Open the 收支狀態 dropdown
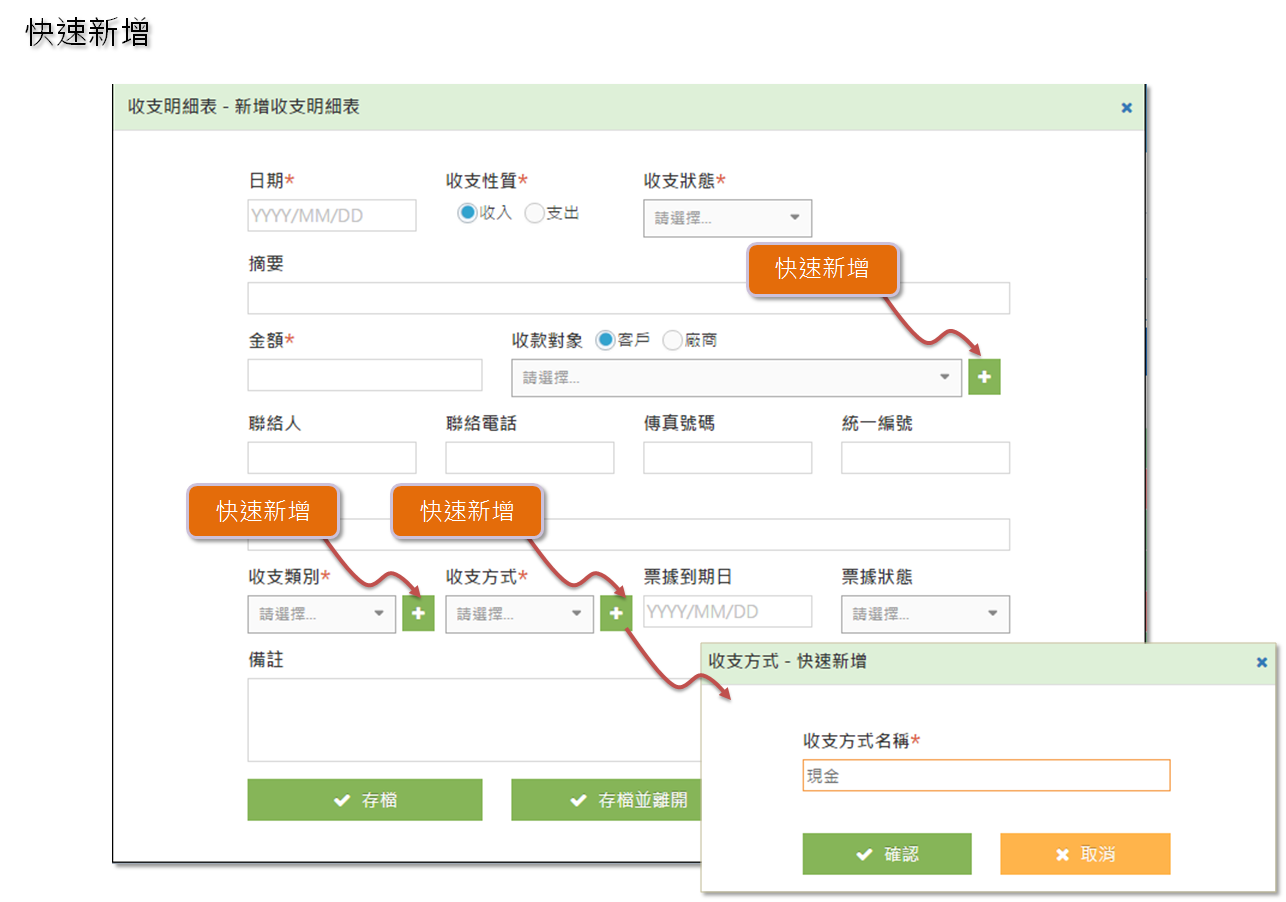 [x=727, y=218]
